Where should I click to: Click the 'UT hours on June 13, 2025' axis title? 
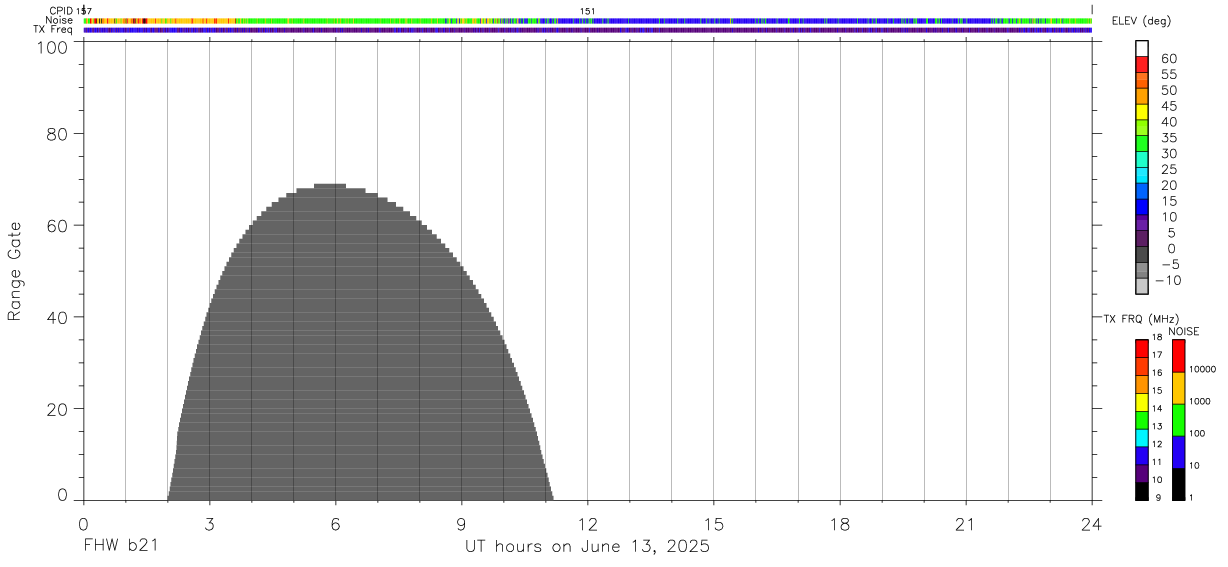tap(587, 547)
